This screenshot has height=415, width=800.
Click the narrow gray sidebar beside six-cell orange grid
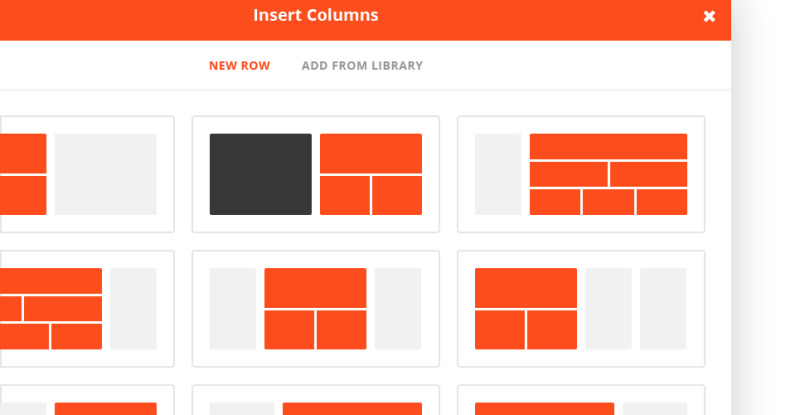pos(498,174)
